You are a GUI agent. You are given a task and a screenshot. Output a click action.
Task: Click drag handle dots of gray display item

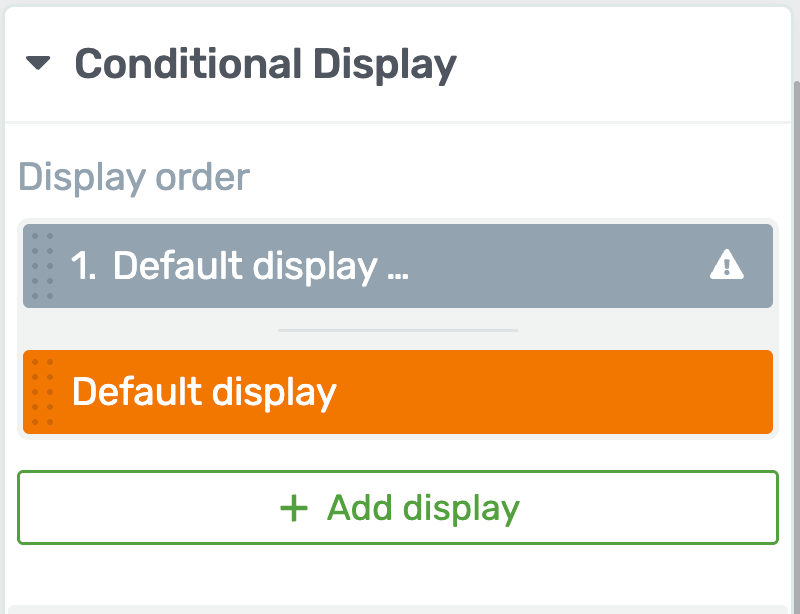42,266
